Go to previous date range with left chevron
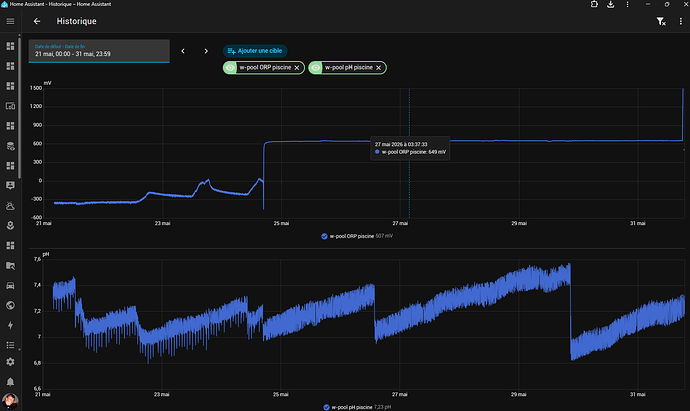This screenshot has height=411, width=690. coord(183,51)
